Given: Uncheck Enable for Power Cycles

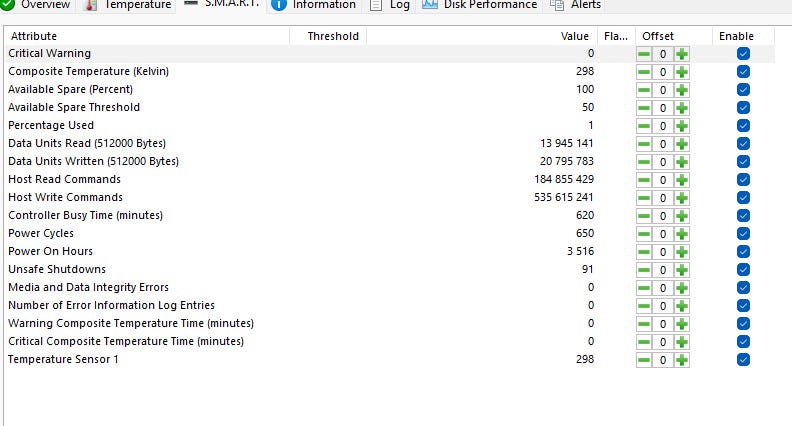Looking at the screenshot, I should click(x=743, y=233).
